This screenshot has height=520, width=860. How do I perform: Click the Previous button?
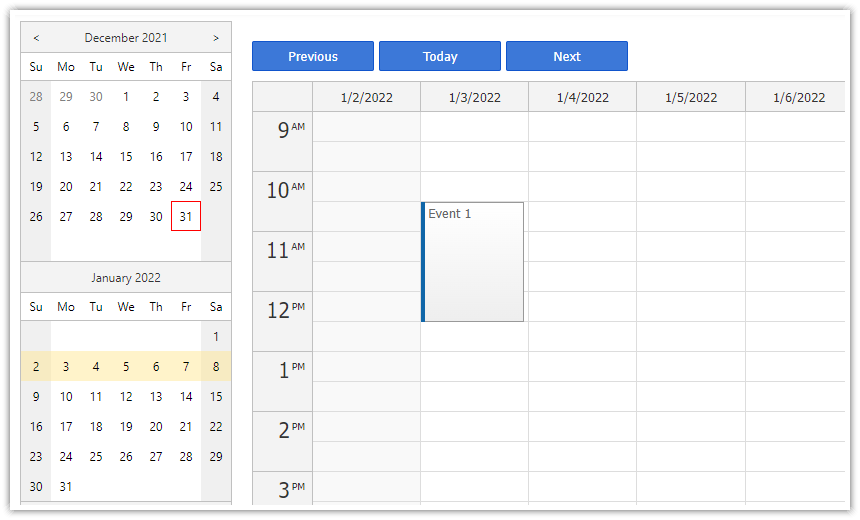pos(313,57)
